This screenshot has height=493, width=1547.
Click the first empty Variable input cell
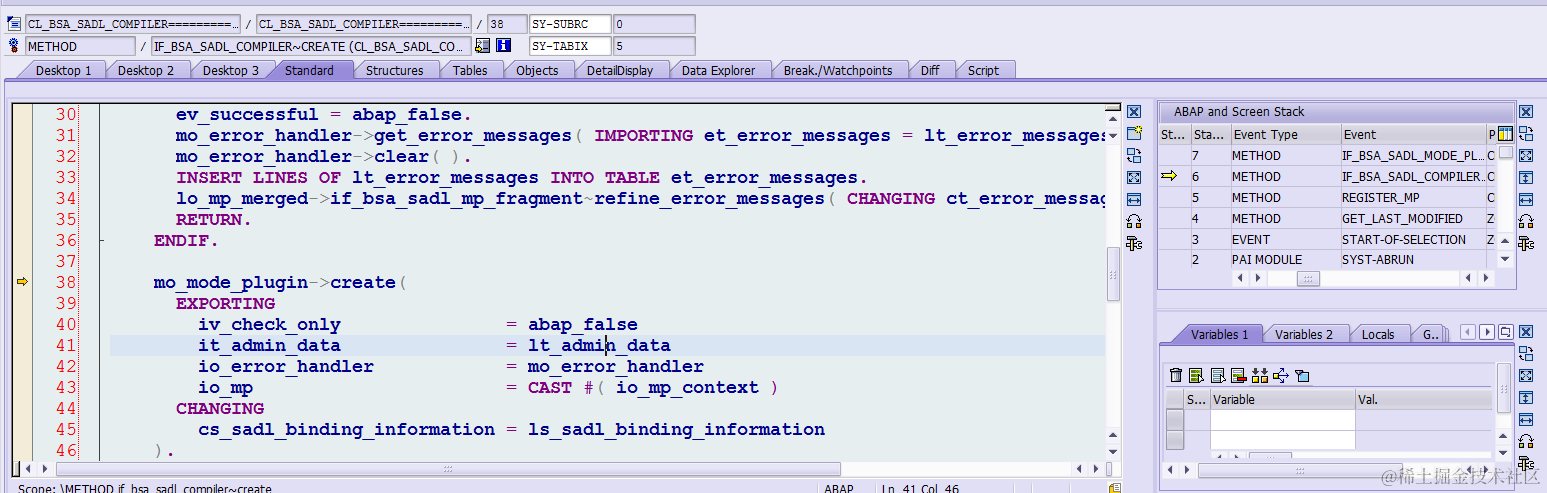[1283, 420]
